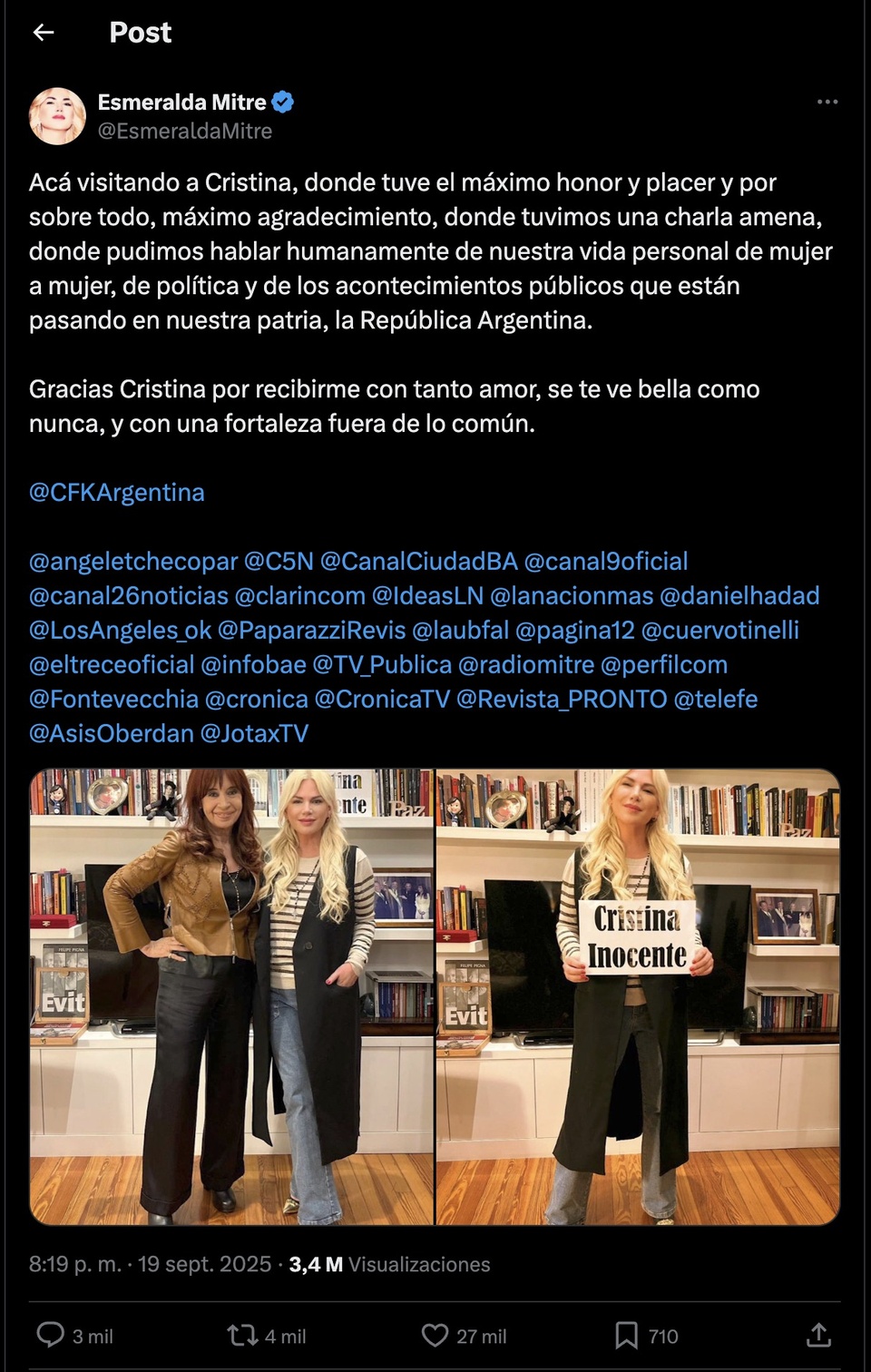
Task: Bookmark the post with bookmark icon
Action: [x=626, y=1335]
